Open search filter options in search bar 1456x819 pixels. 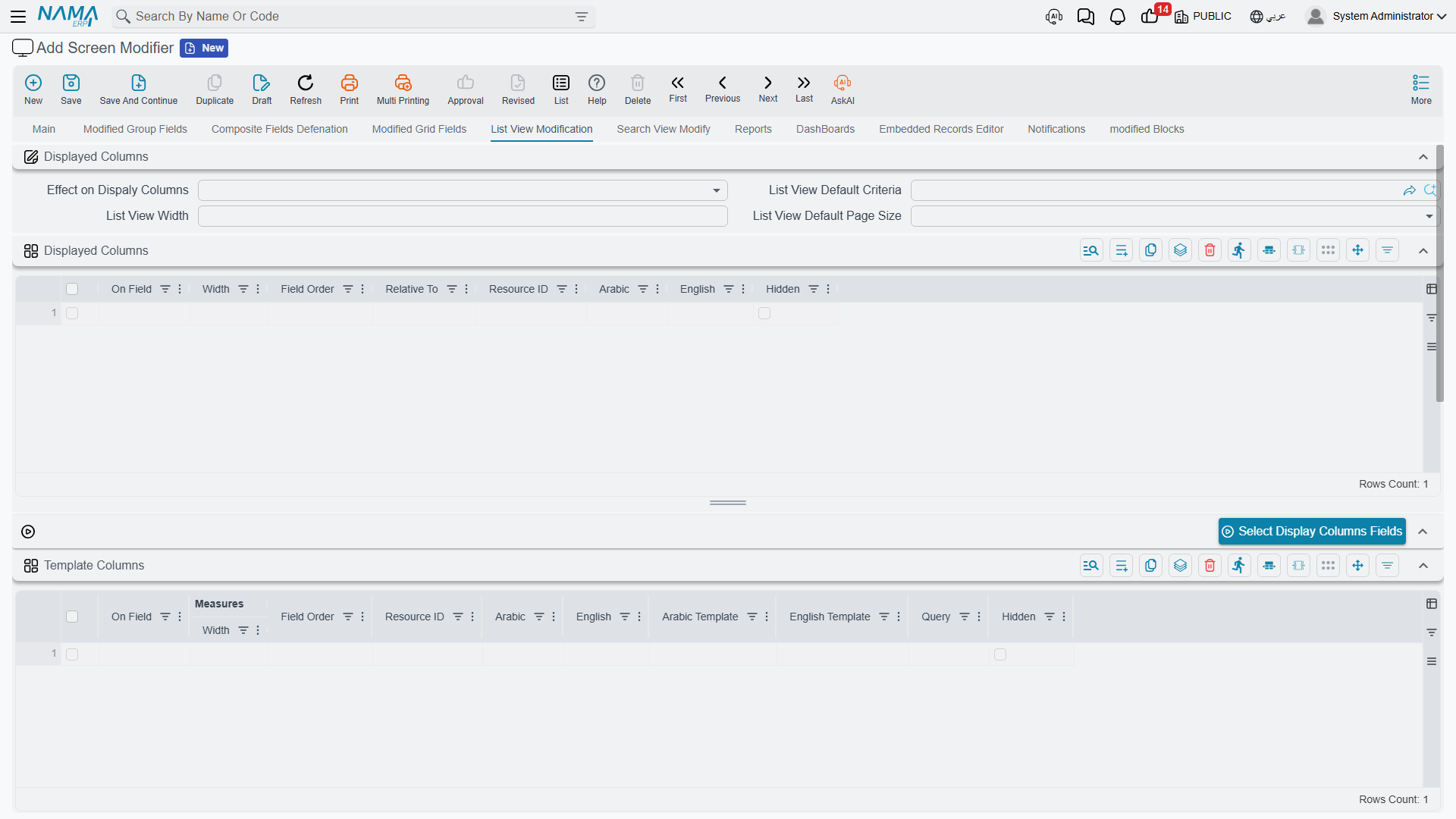(582, 17)
